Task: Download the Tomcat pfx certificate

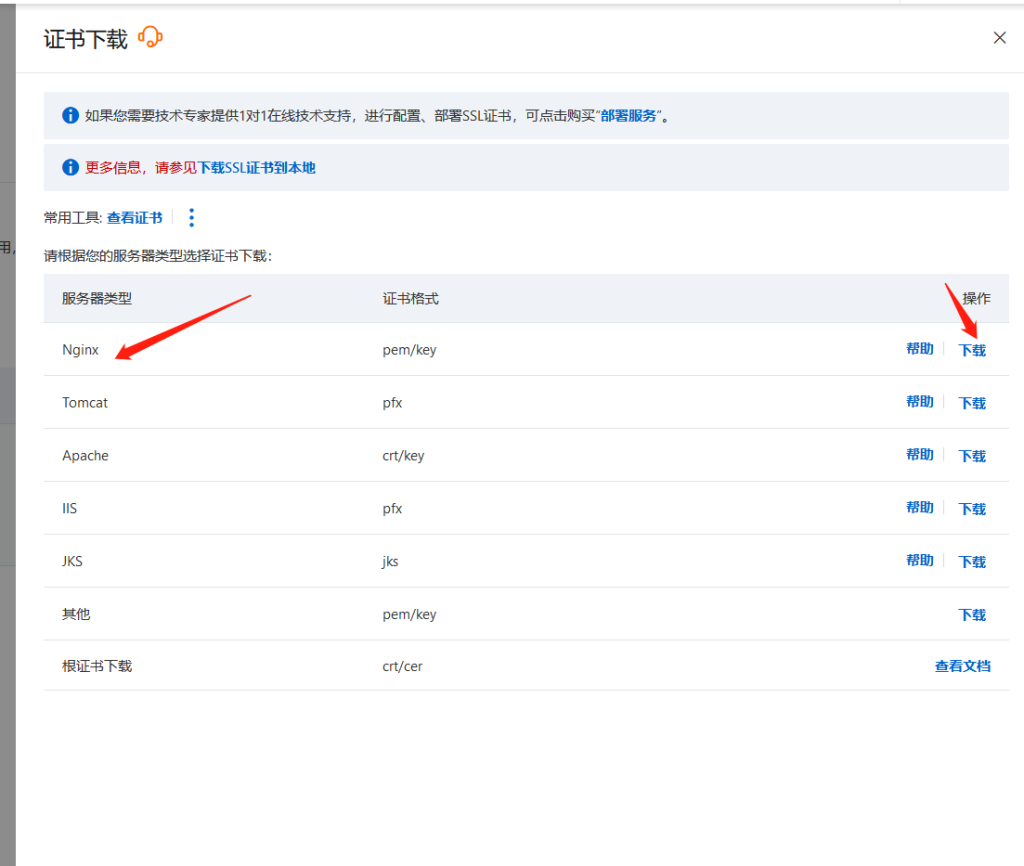Action: (972, 403)
